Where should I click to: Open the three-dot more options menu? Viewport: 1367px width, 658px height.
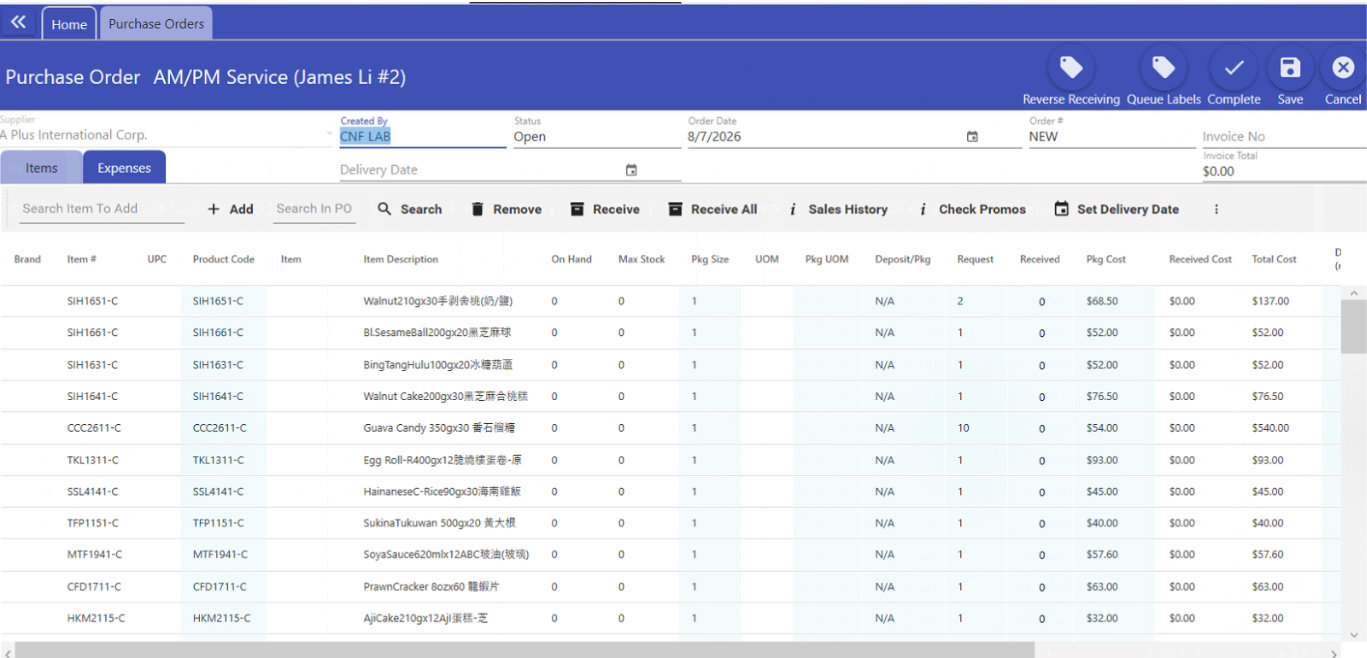1217,209
